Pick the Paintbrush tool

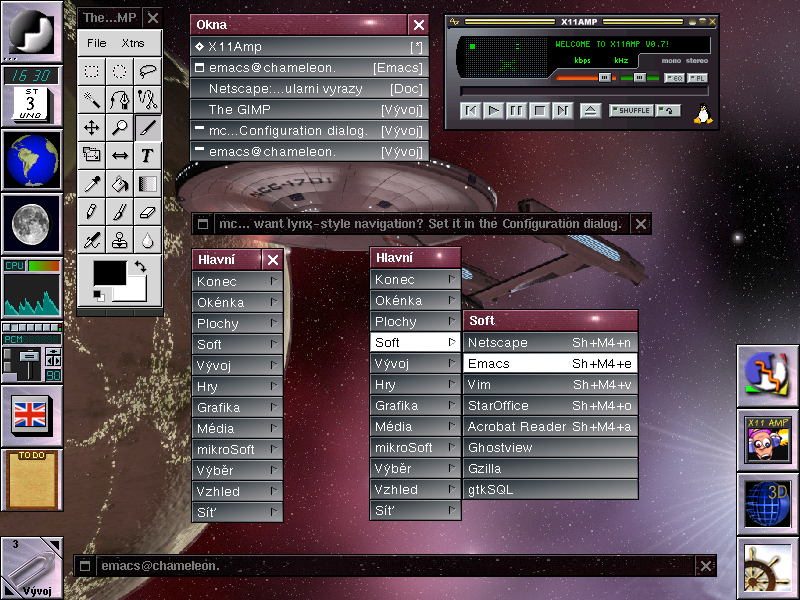click(120, 212)
